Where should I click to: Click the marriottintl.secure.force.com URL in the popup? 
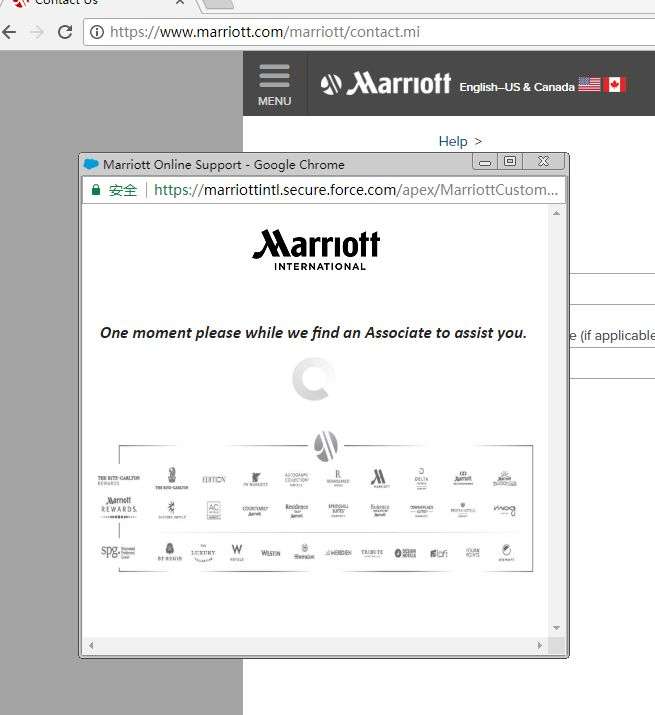point(356,190)
